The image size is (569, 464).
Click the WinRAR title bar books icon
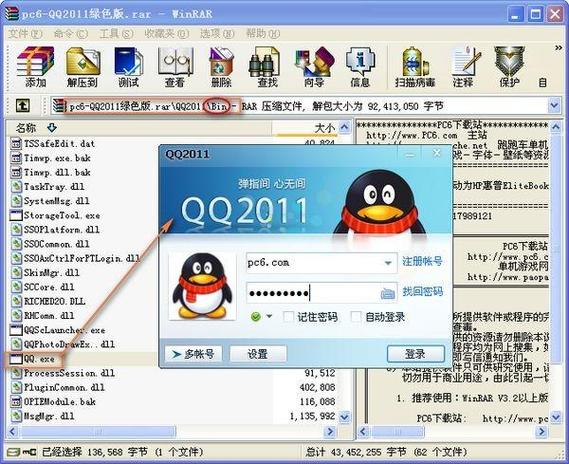[x=11, y=13]
